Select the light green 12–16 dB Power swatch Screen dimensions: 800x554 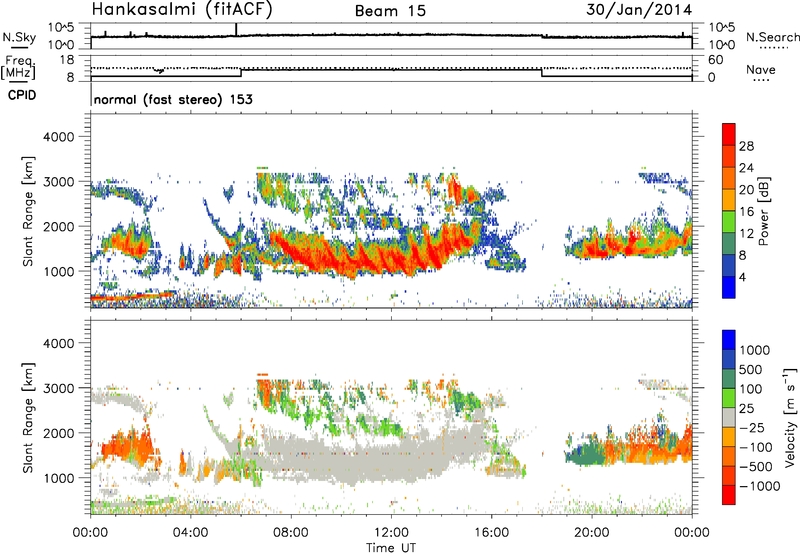729,222
